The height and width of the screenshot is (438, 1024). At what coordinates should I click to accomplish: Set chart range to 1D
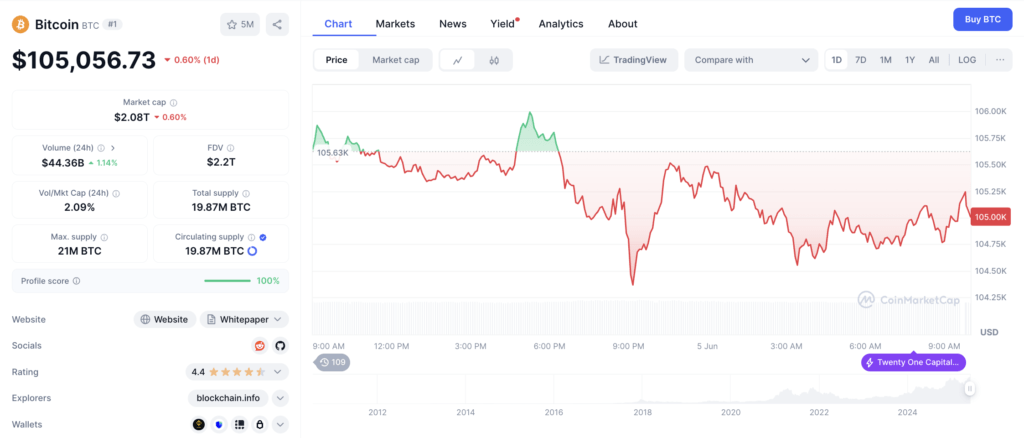(x=837, y=60)
